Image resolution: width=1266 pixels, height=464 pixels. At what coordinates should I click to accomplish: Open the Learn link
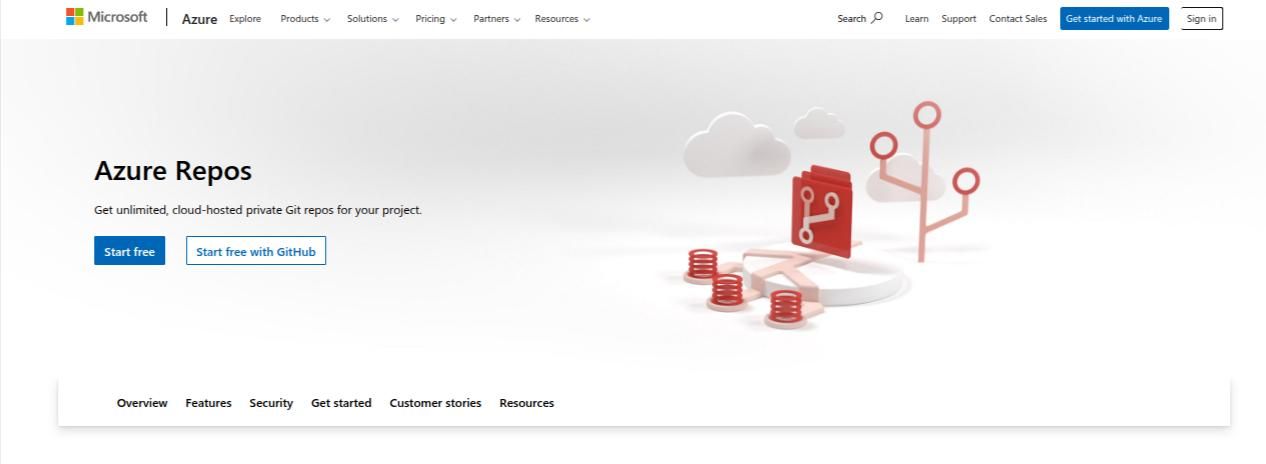point(916,19)
